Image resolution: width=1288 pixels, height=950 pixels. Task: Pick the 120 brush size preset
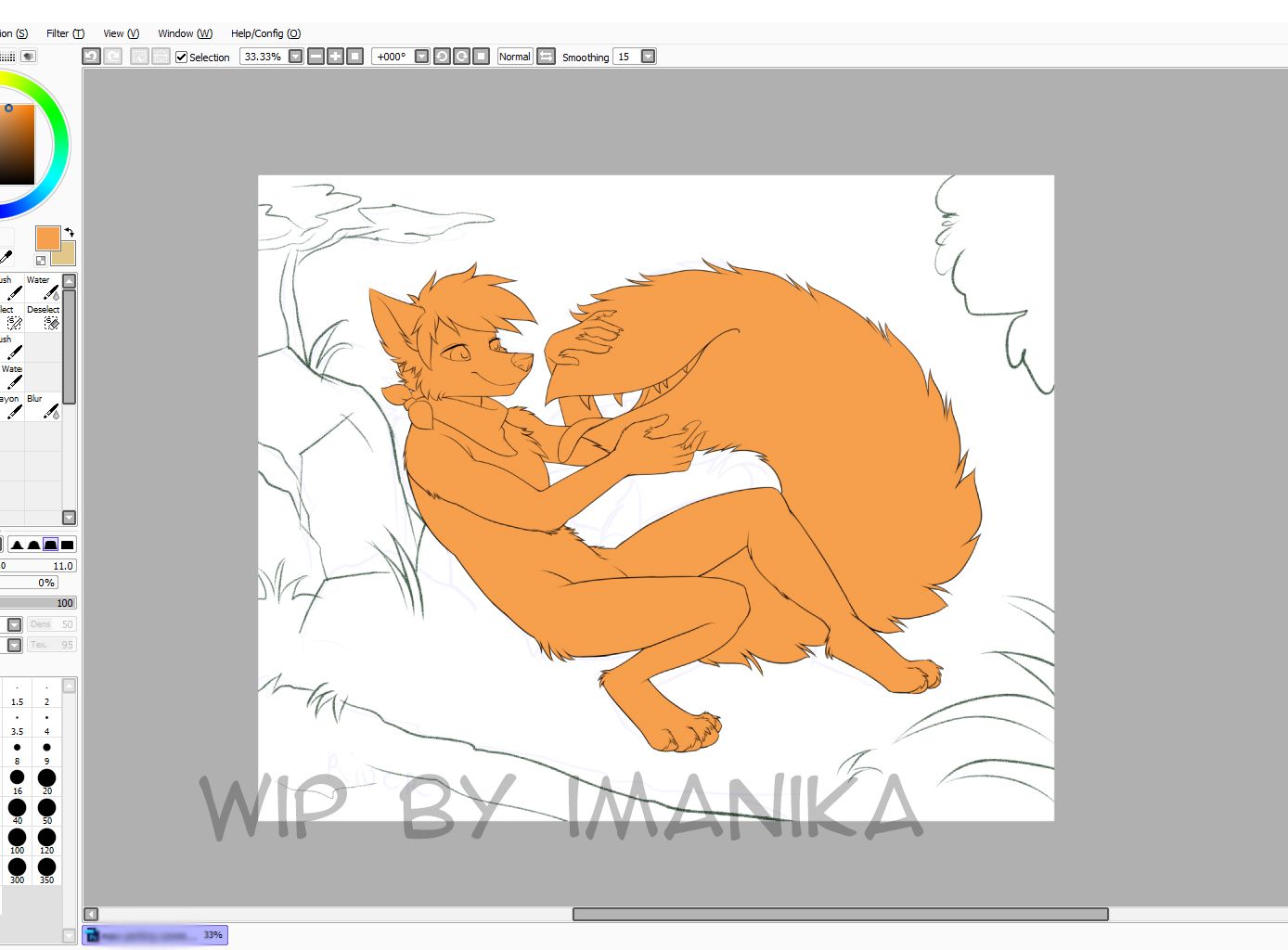click(46, 841)
